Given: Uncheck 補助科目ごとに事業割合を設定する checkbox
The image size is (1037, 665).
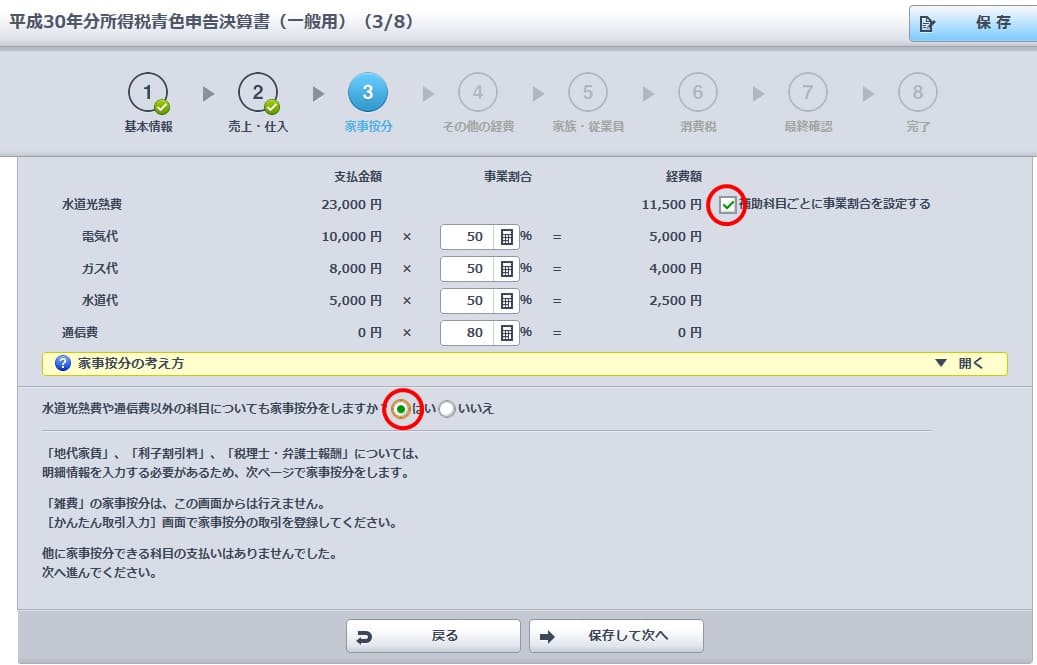Looking at the screenshot, I should click(727, 205).
